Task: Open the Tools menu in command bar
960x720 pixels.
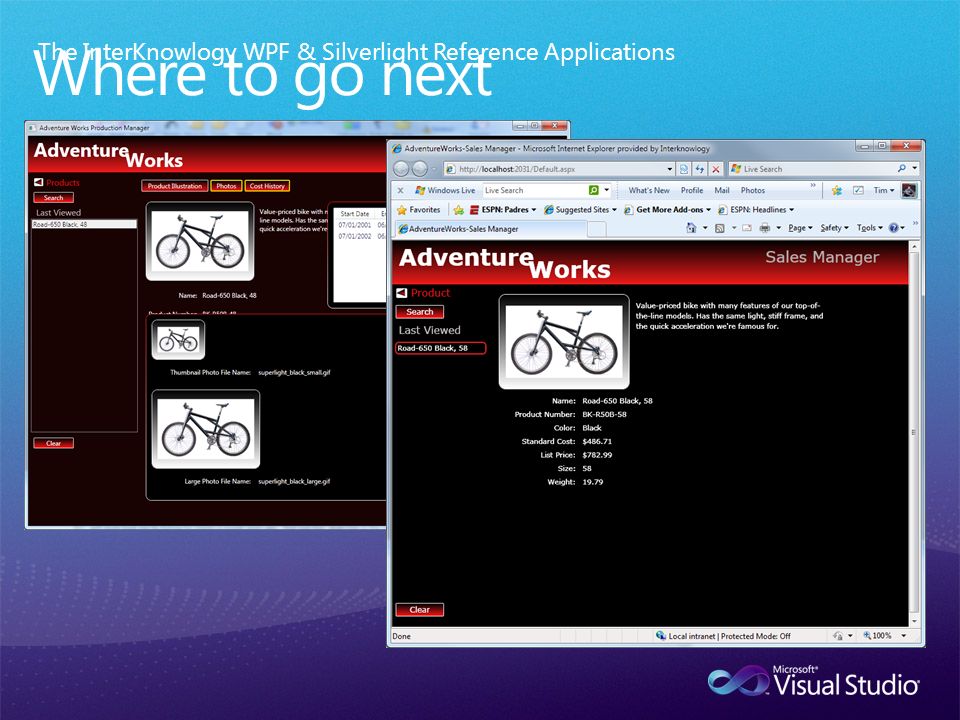Action: 869,228
